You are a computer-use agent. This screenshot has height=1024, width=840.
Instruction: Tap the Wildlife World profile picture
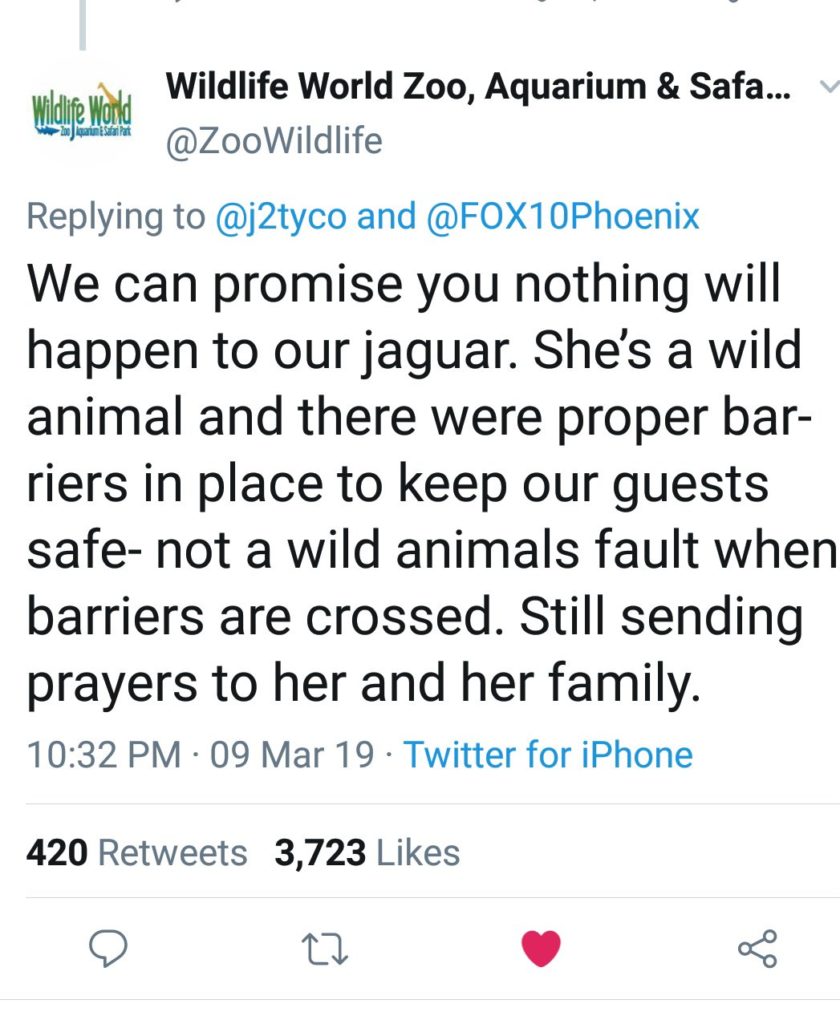[82, 110]
